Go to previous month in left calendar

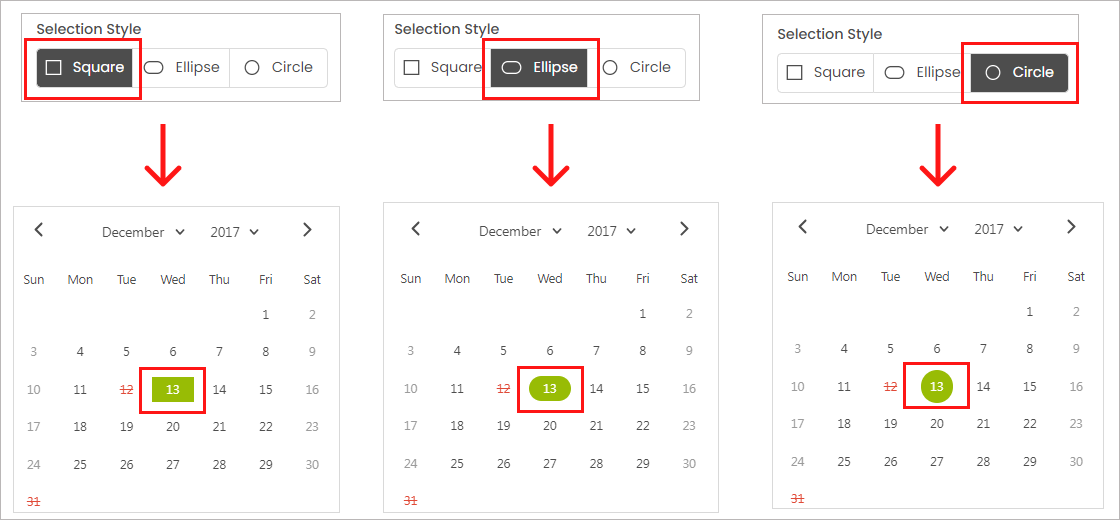39,230
